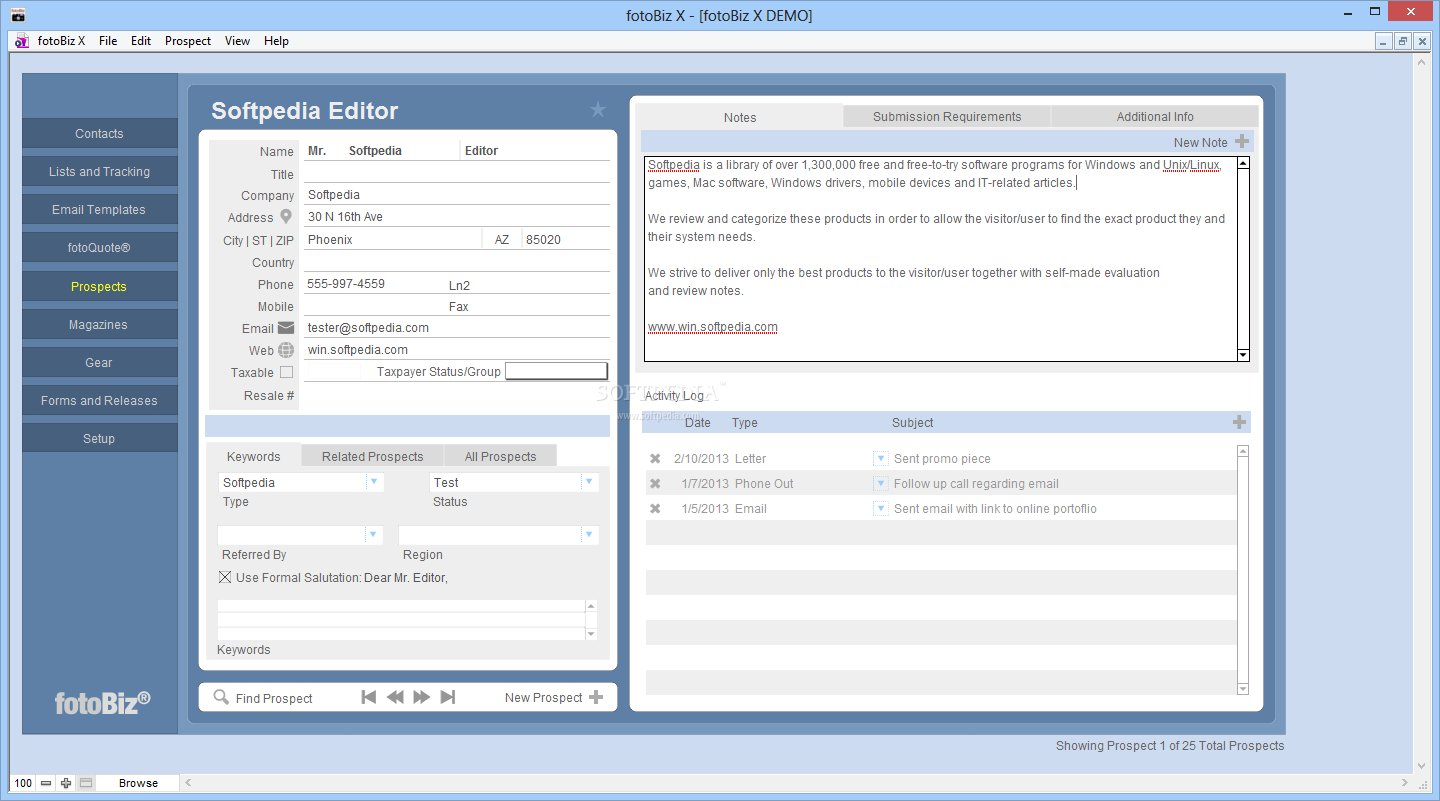Open the Referred By dropdown
Viewport: 1440px width, 801px height.
374,535
